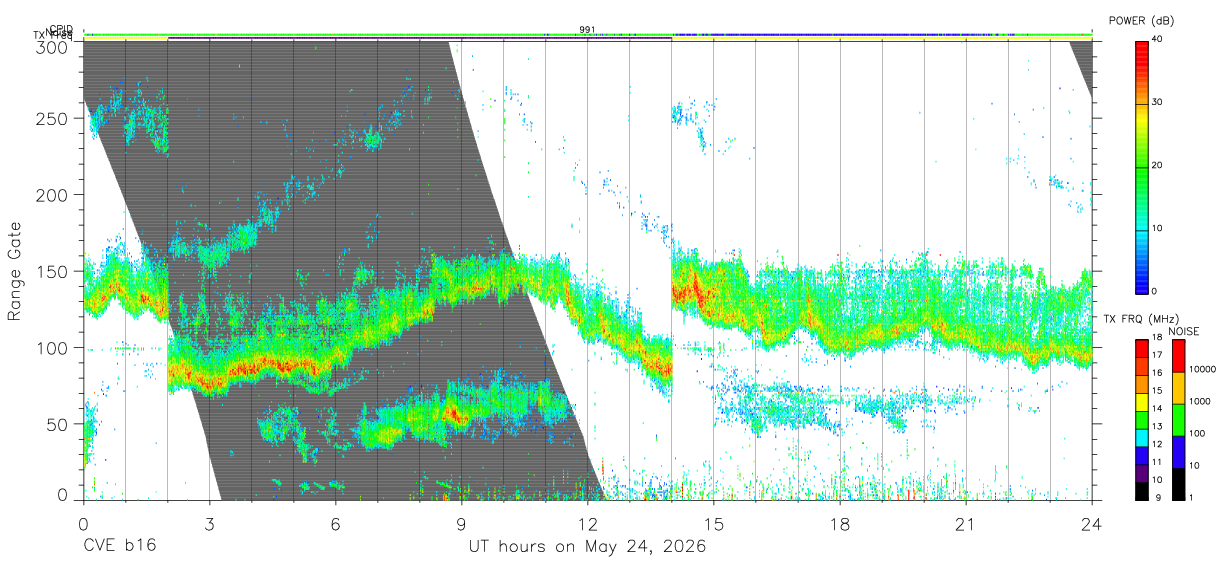Click the 24 tick on UT hours axis
The height and width of the screenshot is (567, 1228).
(x=1092, y=523)
